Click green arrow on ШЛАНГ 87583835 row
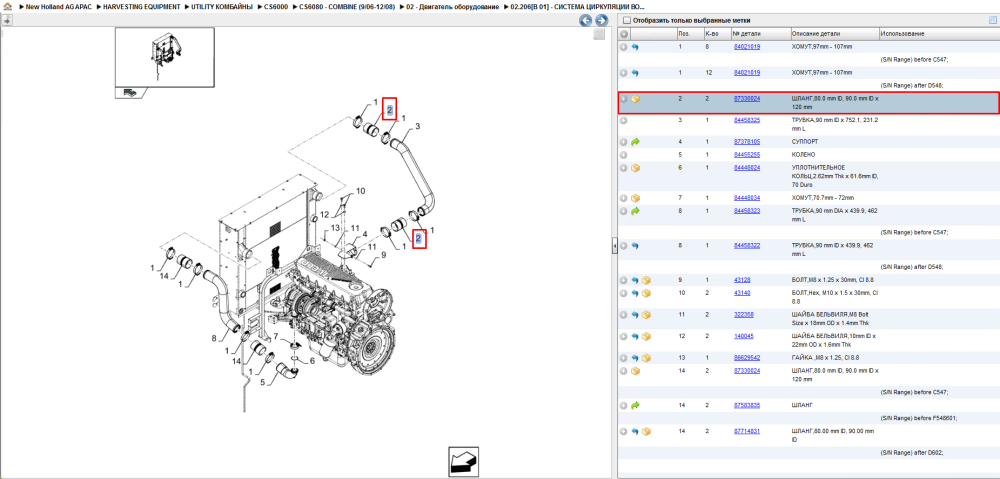This screenshot has height=479, width=1000. tap(635, 406)
